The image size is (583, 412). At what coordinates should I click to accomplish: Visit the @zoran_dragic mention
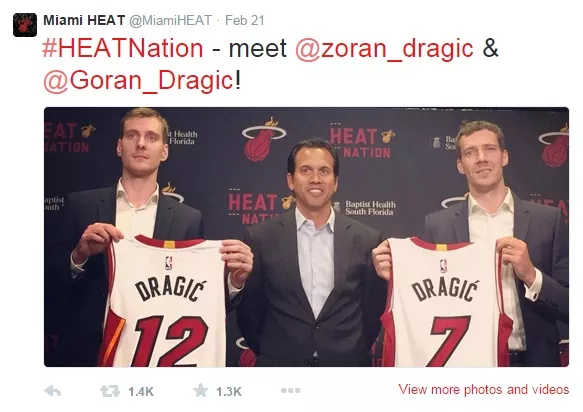[384, 49]
